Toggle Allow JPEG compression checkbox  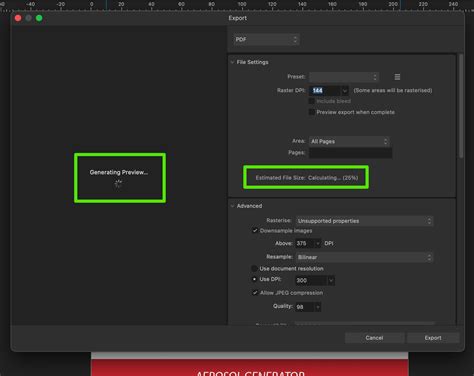(255, 293)
